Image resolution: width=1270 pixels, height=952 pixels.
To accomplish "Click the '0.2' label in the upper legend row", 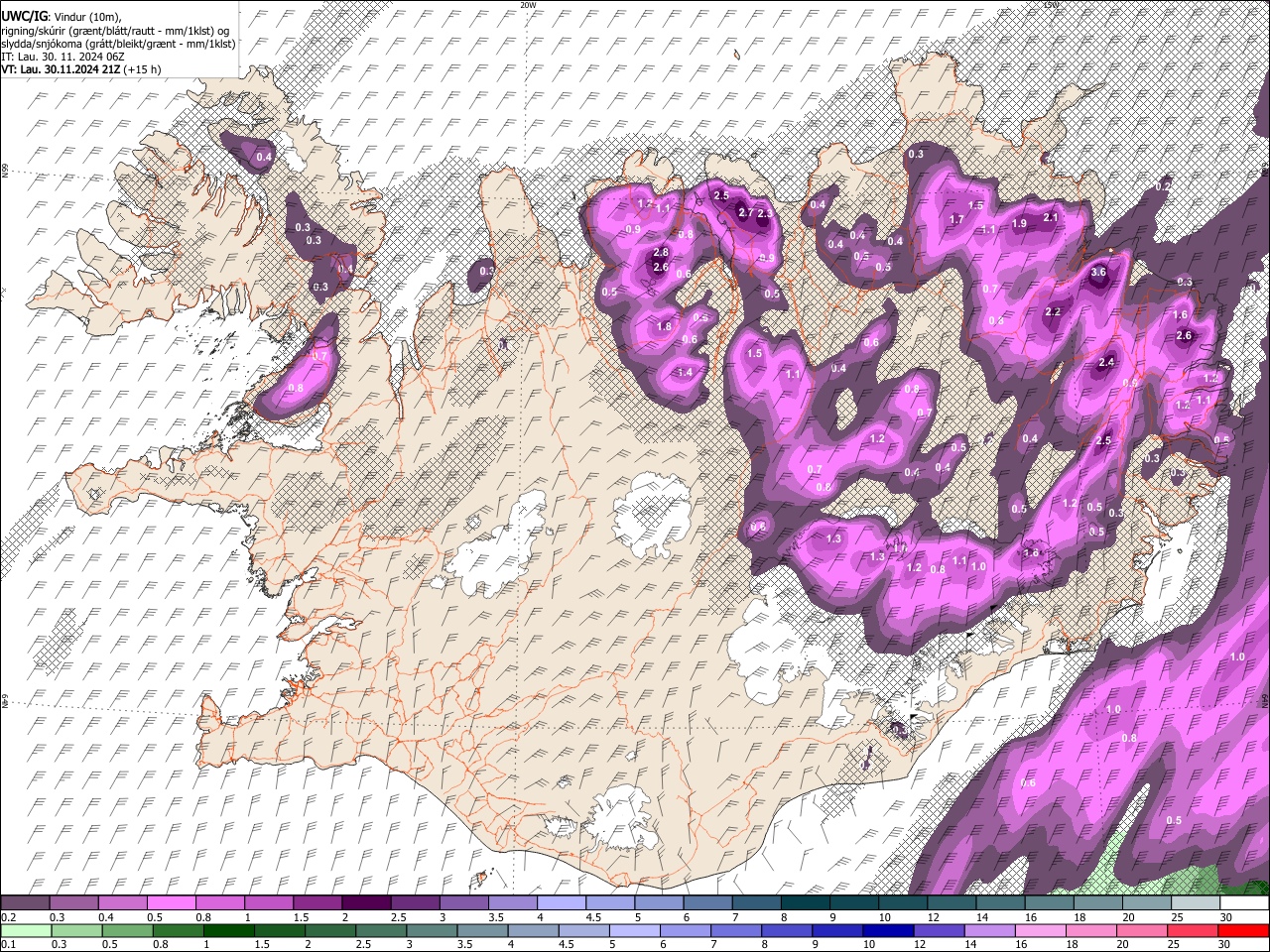I will point(8,917).
